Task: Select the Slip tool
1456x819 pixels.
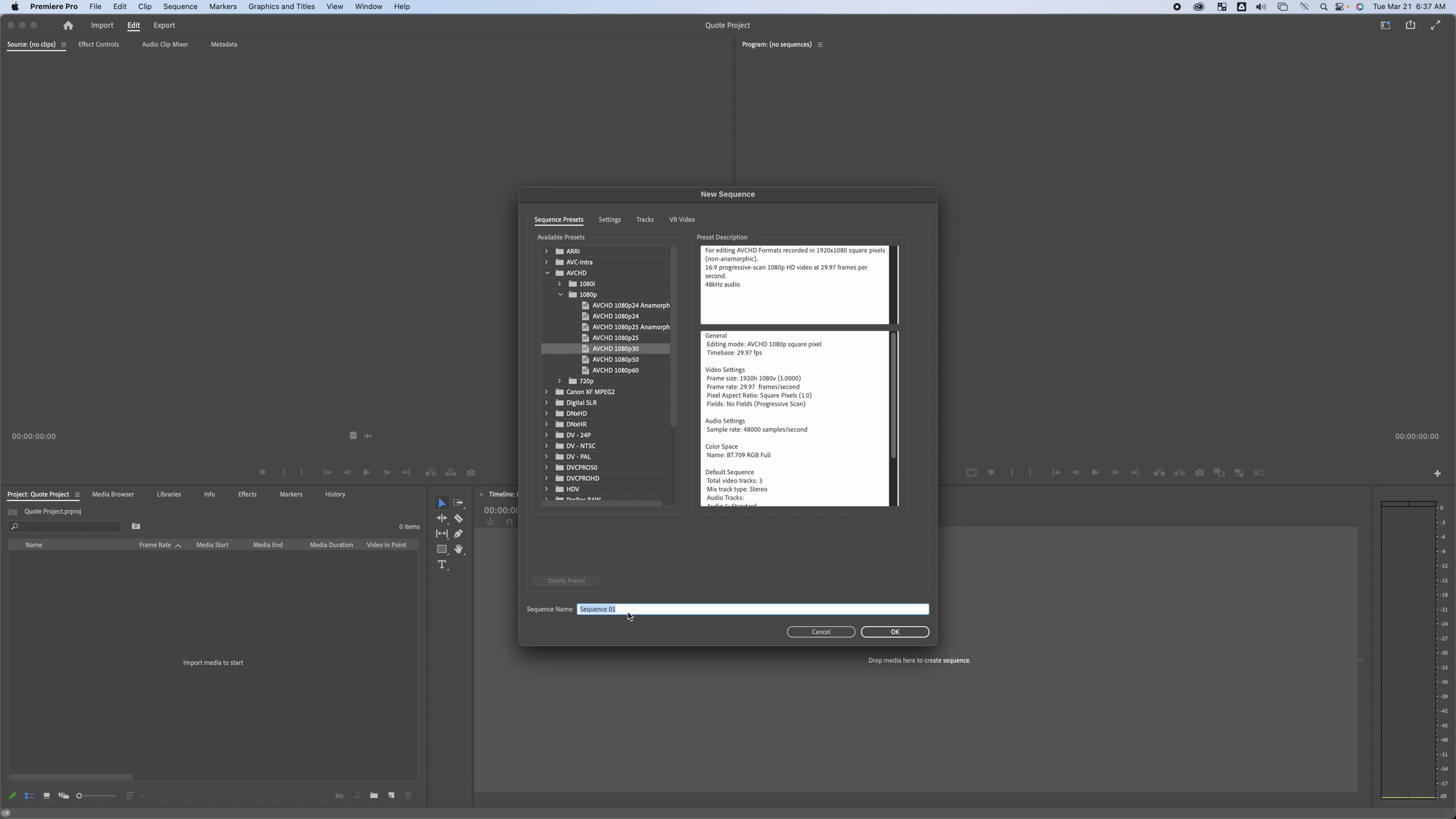Action: click(x=442, y=534)
